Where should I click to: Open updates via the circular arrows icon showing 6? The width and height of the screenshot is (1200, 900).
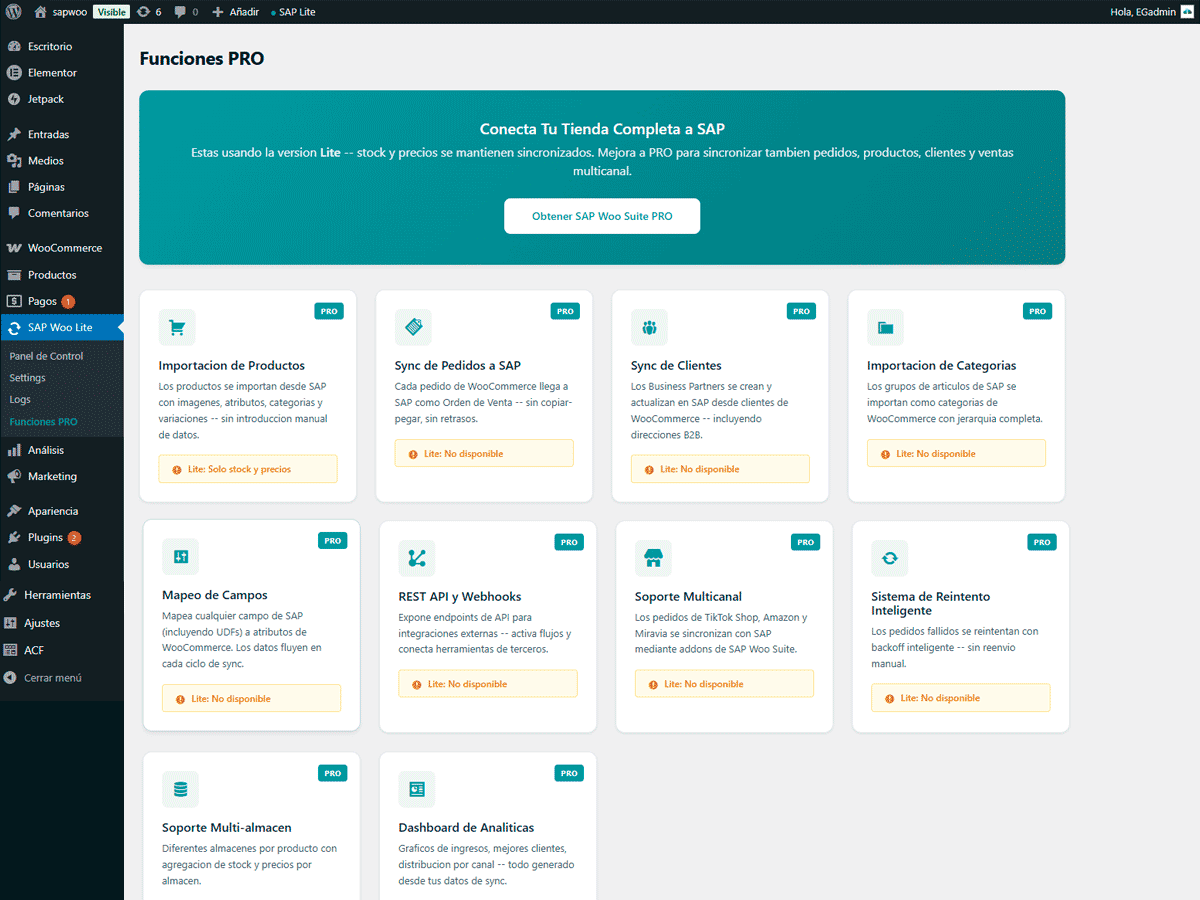(148, 11)
